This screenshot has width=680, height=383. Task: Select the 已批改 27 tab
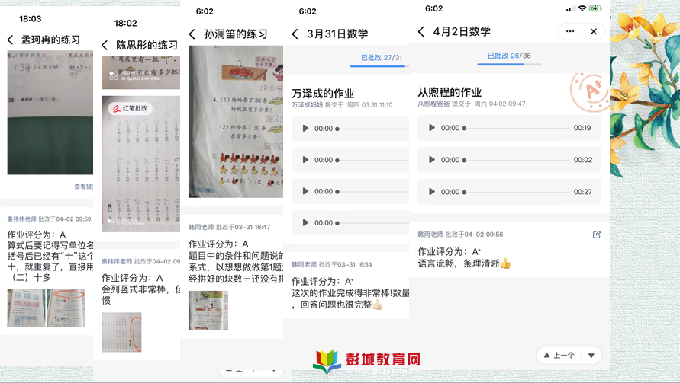[x=381, y=57]
